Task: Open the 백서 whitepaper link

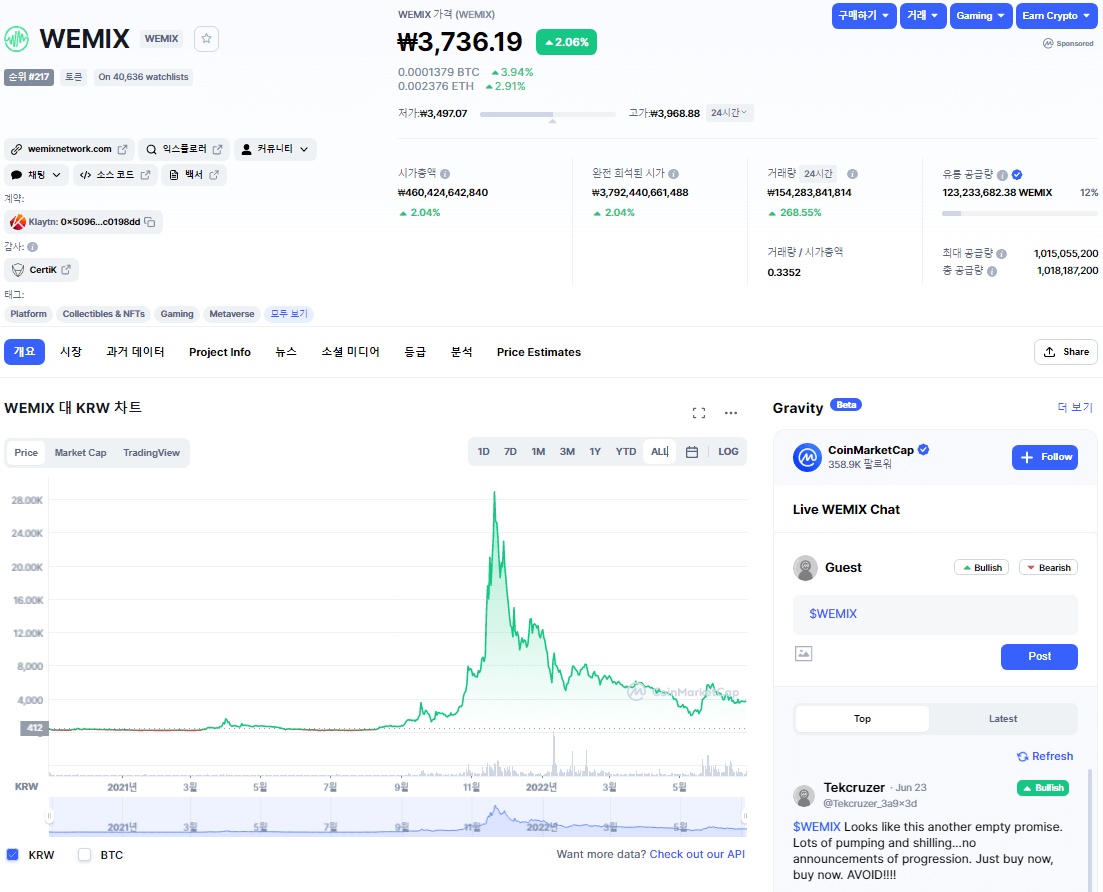Action: [x=194, y=174]
